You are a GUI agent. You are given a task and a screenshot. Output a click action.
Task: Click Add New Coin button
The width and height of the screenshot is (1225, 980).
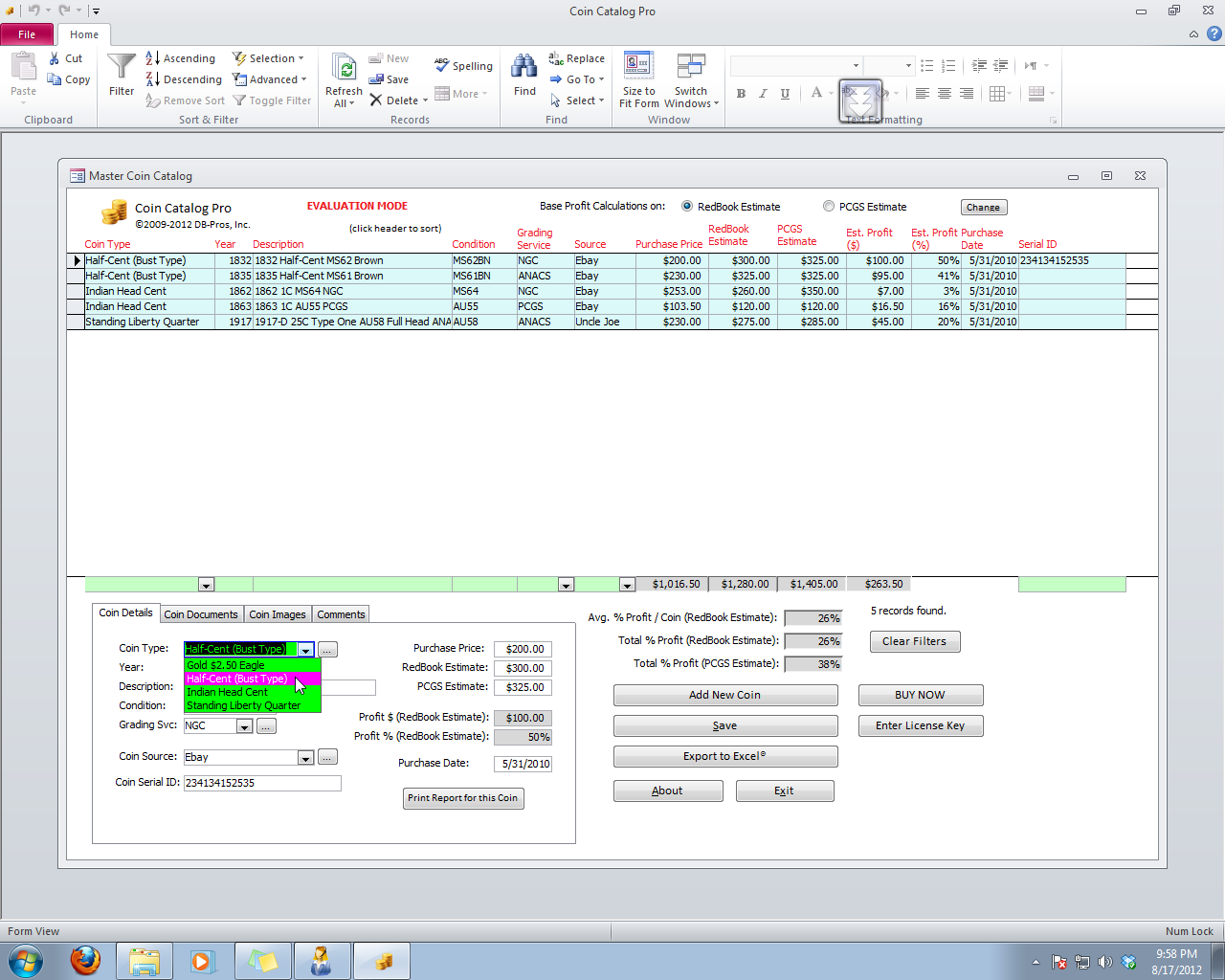(x=725, y=695)
